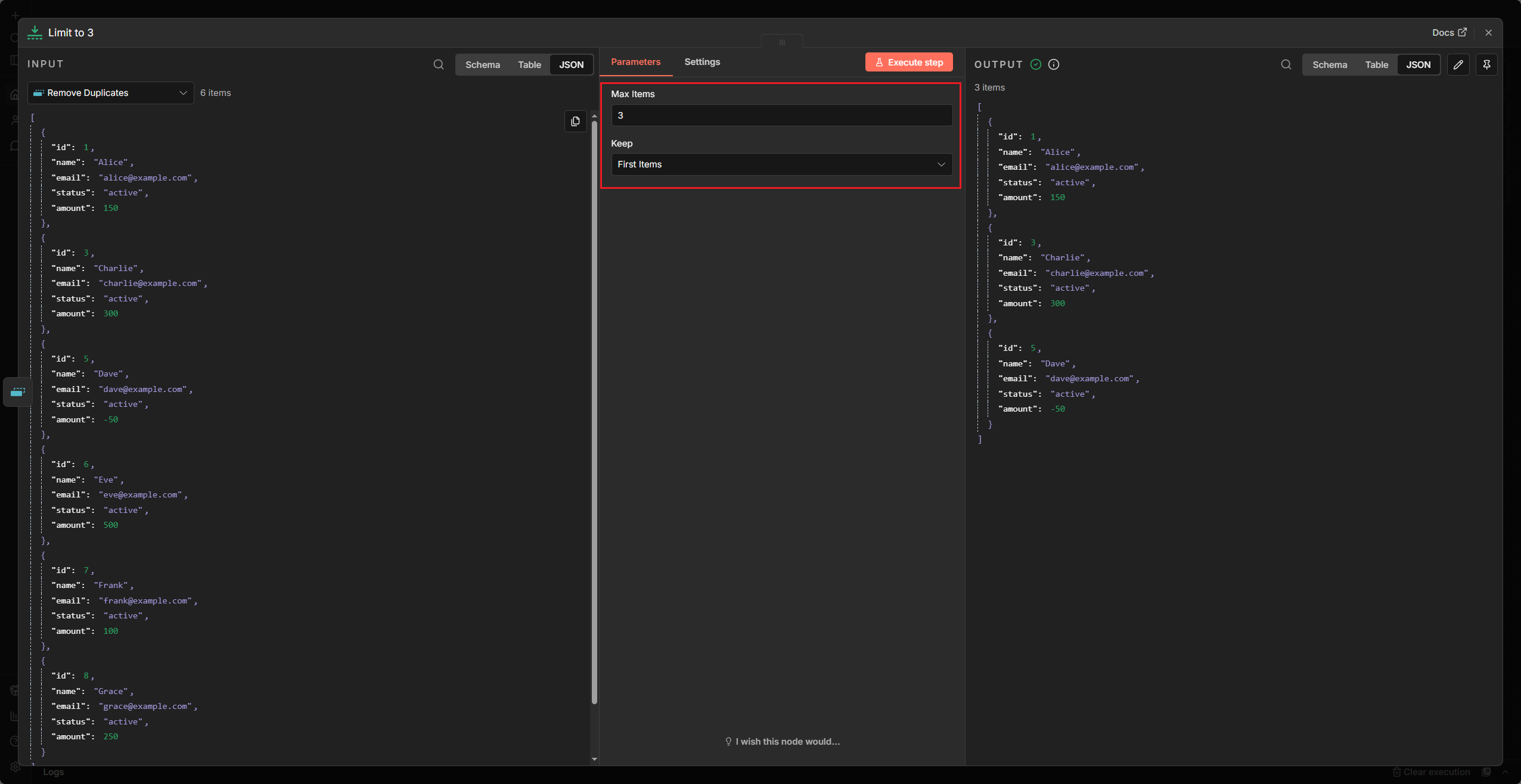
Task: Click the Max Items input field
Action: [781, 116]
